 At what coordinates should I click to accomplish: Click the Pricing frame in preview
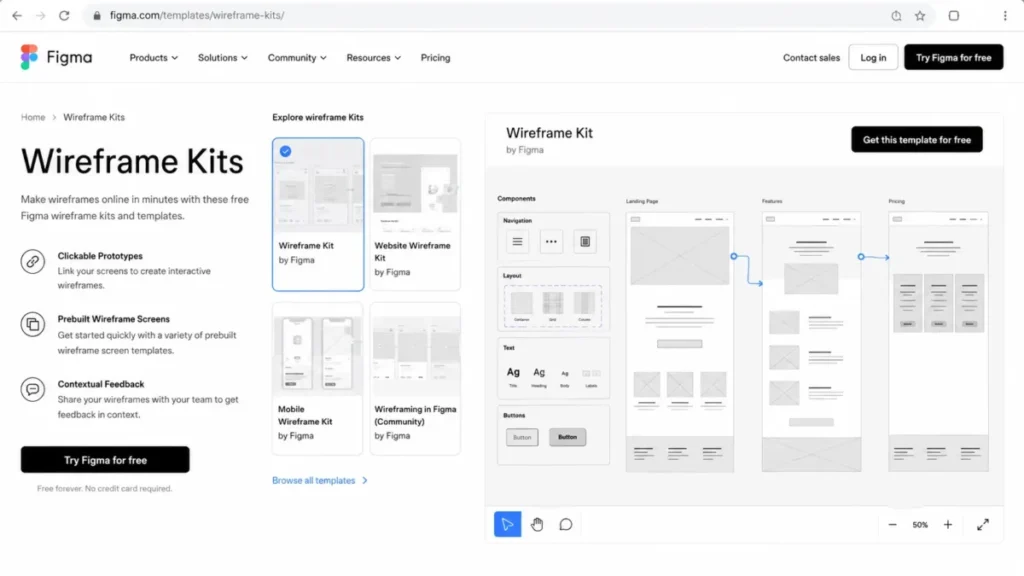pos(938,342)
